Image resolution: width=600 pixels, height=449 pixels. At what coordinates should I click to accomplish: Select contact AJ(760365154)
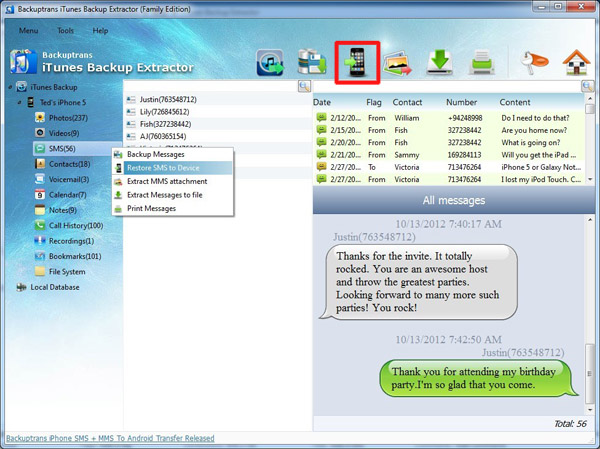click(218, 136)
